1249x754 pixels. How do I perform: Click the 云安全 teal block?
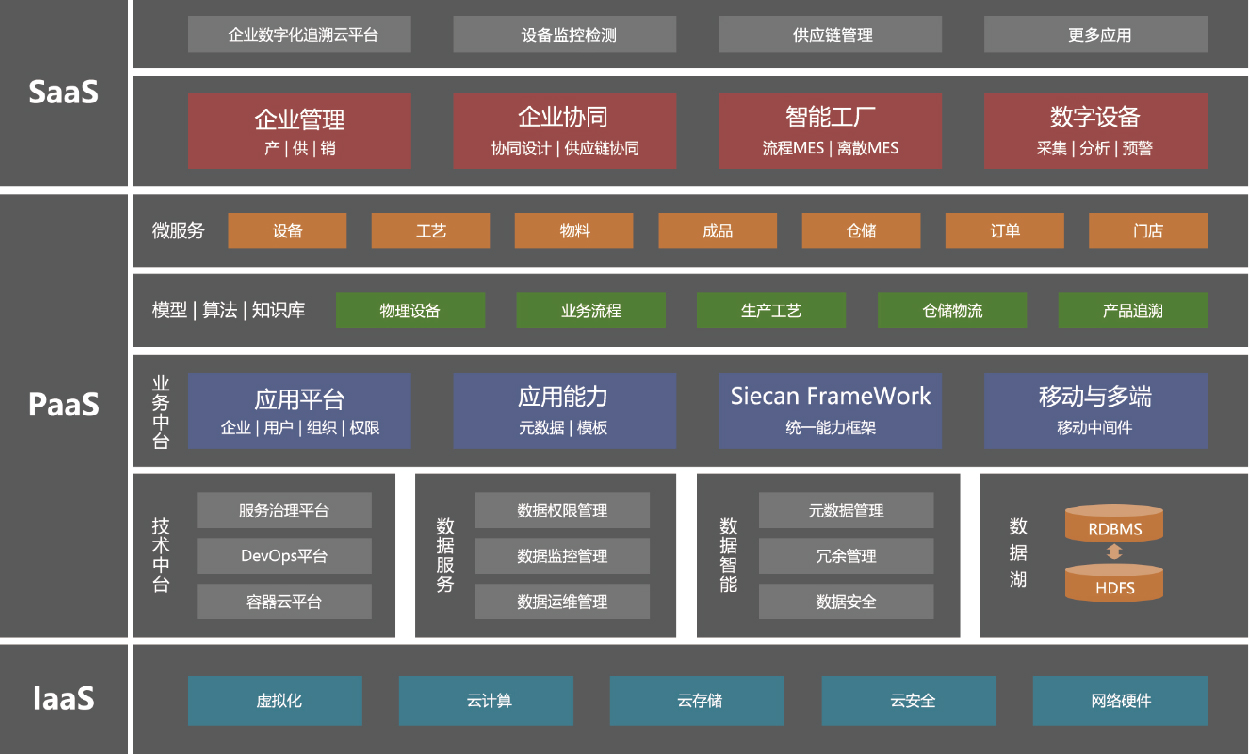coord(909,701)
